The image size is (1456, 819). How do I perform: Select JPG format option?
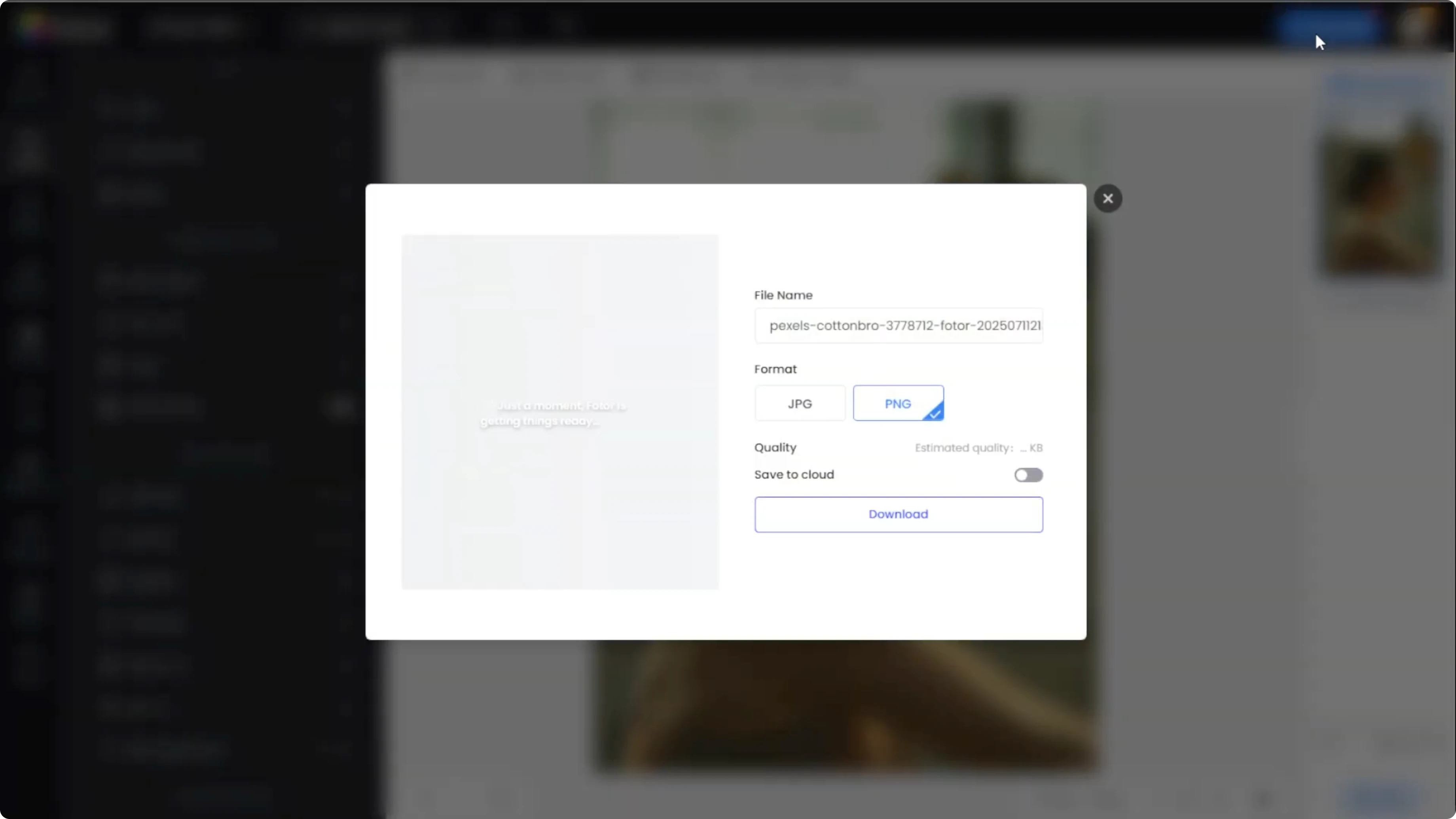click(x=800, y=404)
